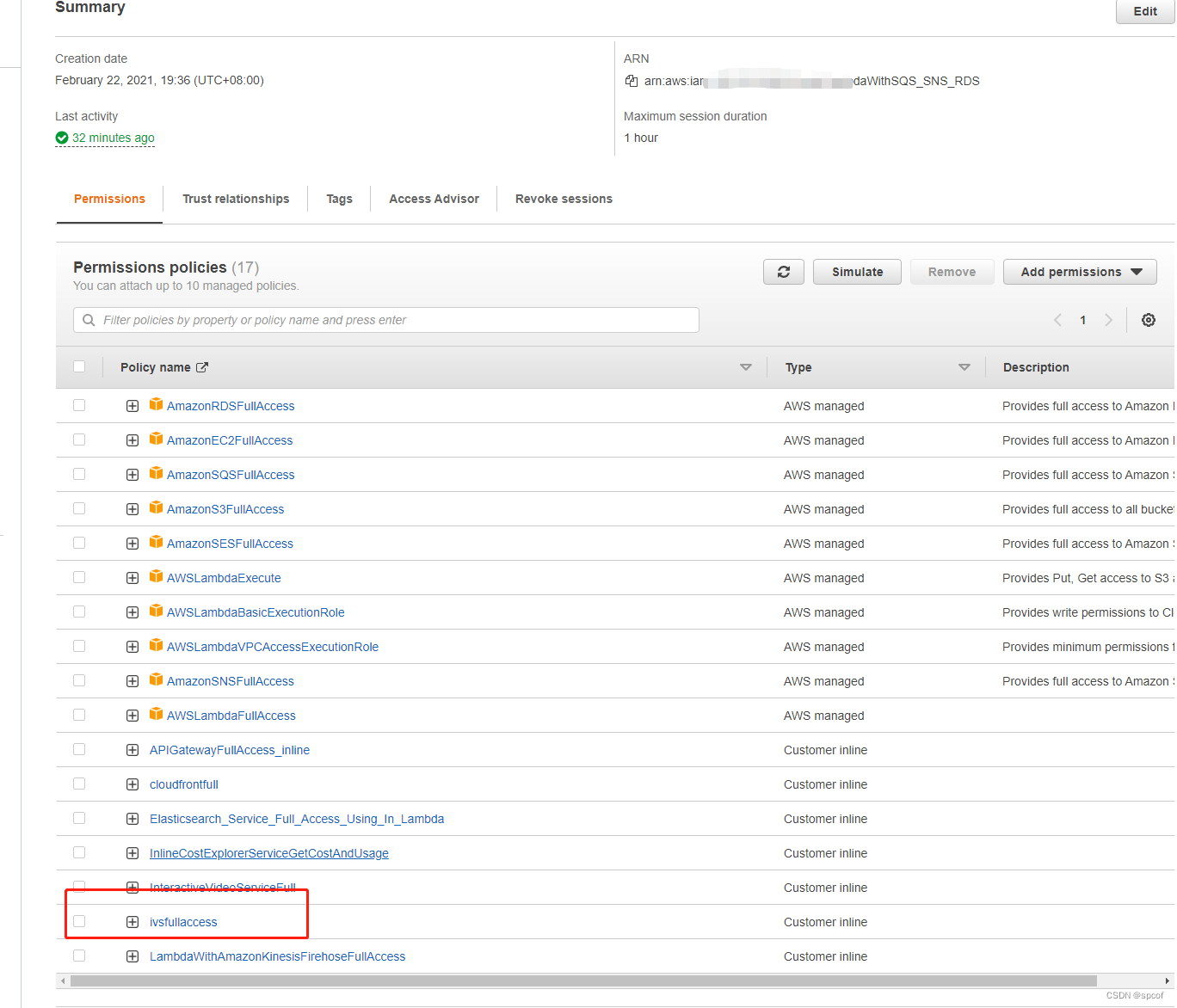Click the orange box icon for AWSLambdaBasicExecutionRole
Image resolution: width=1177 pixels, height=1008 pixels.
(x=157, y=611)
